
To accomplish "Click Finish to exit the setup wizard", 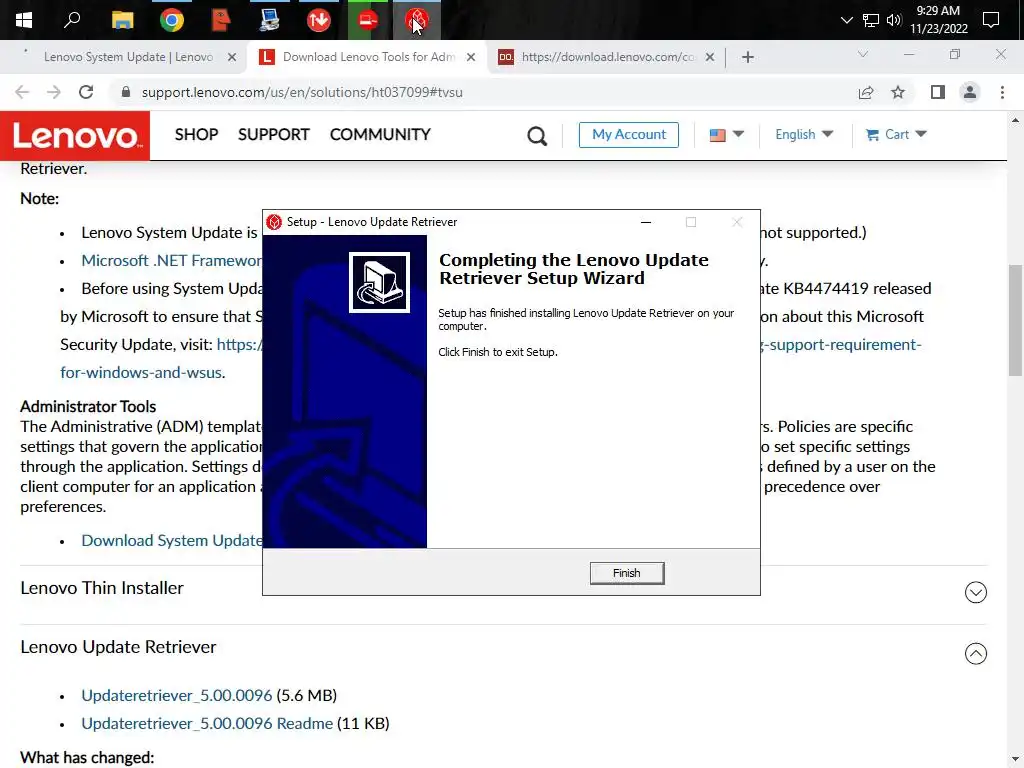I will pos(626,573).
